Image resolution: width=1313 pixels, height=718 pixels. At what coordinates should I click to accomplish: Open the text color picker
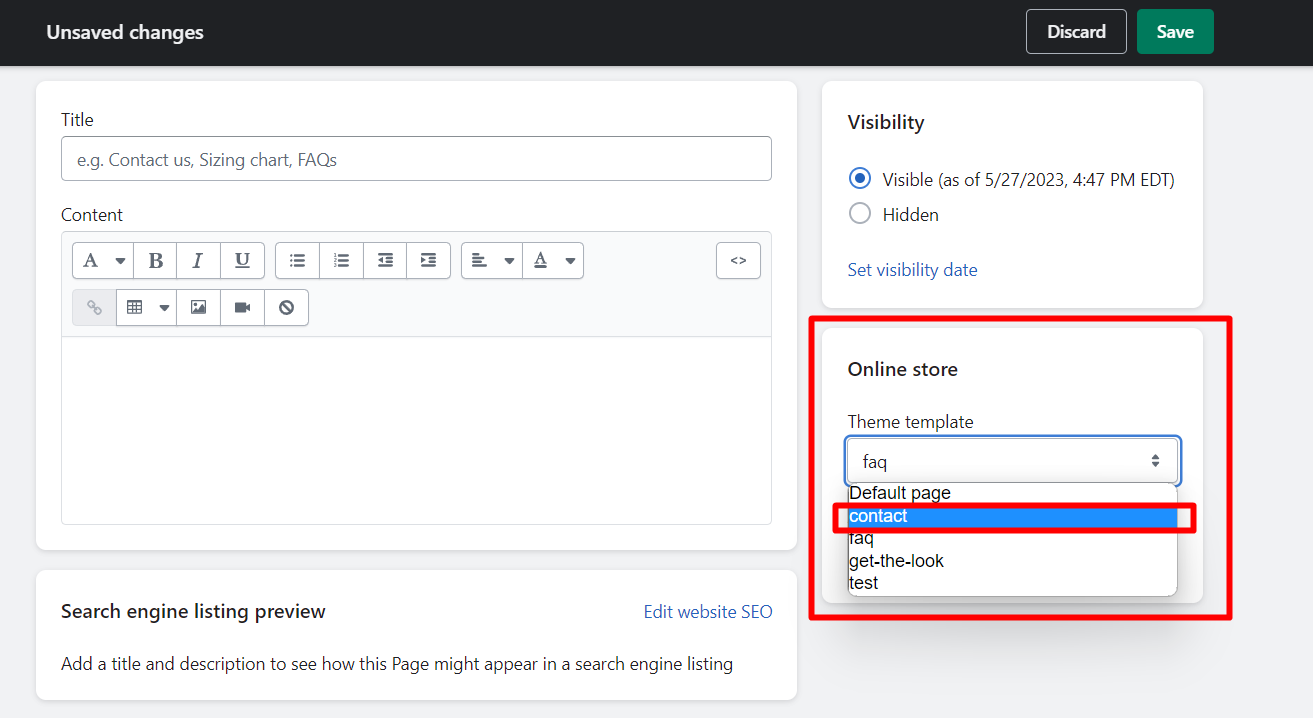553,260
